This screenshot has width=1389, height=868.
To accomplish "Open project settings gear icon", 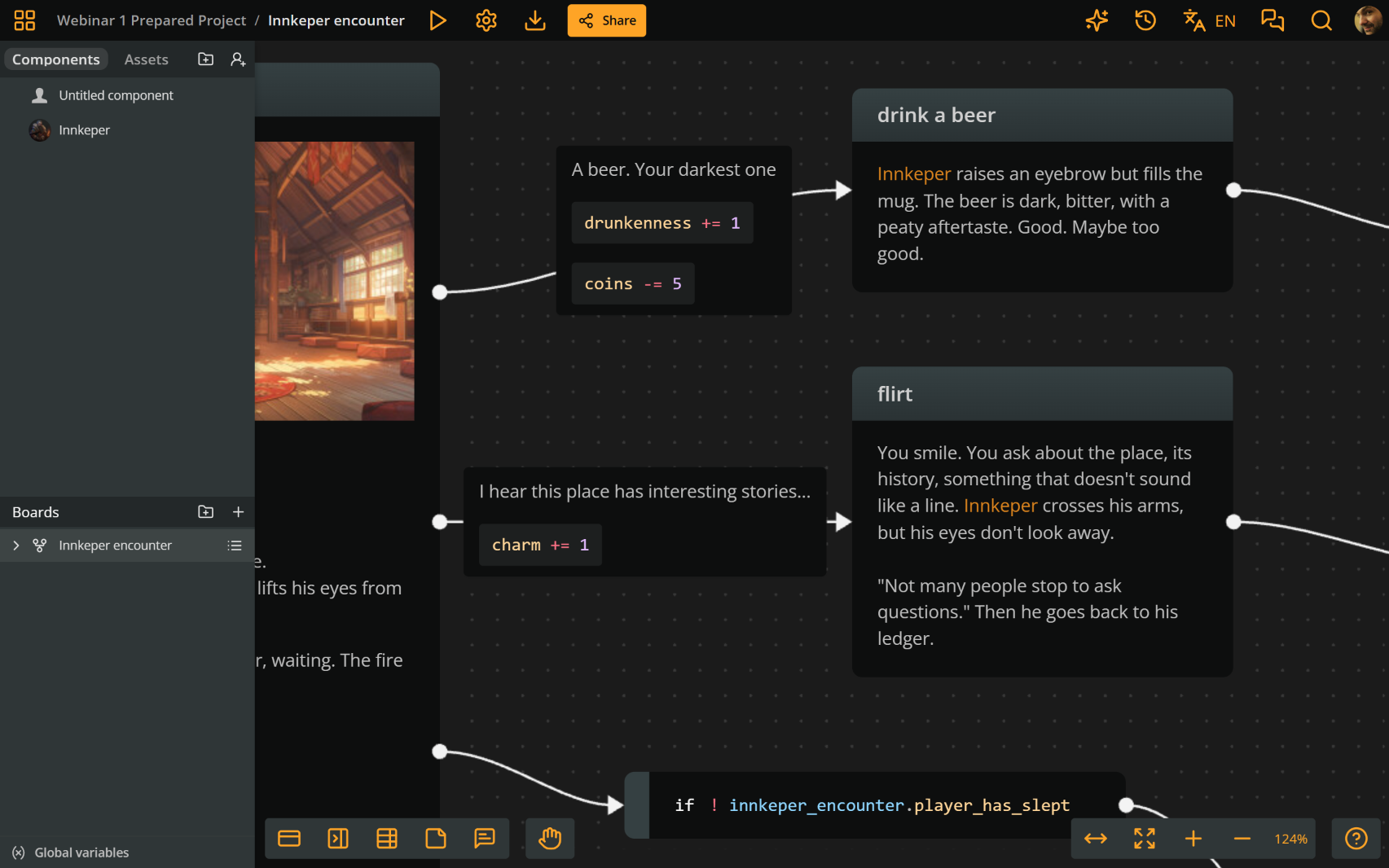I will (x=486, y=20).
